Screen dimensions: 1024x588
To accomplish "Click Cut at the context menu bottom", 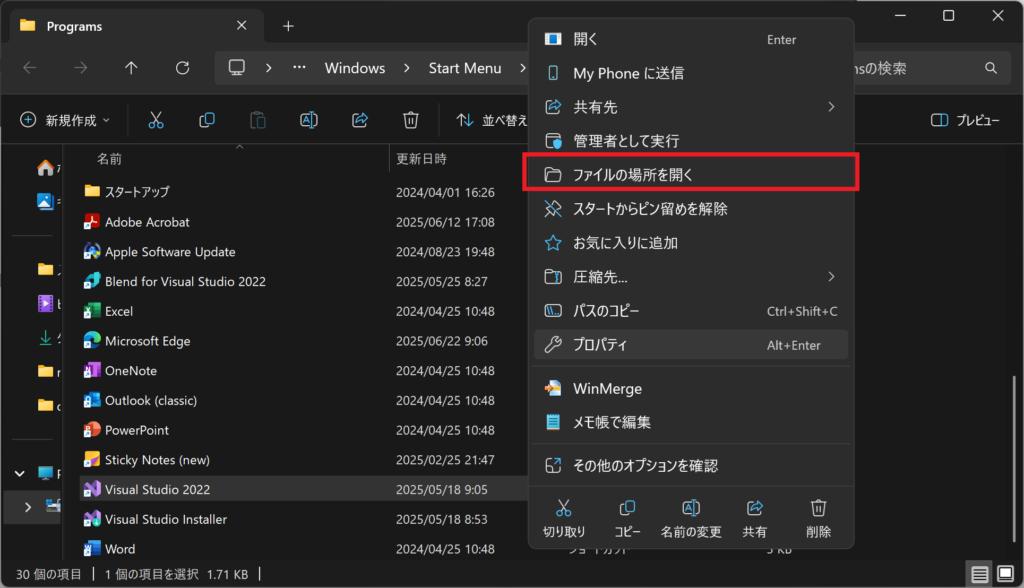I will click(x=564, y=519).
